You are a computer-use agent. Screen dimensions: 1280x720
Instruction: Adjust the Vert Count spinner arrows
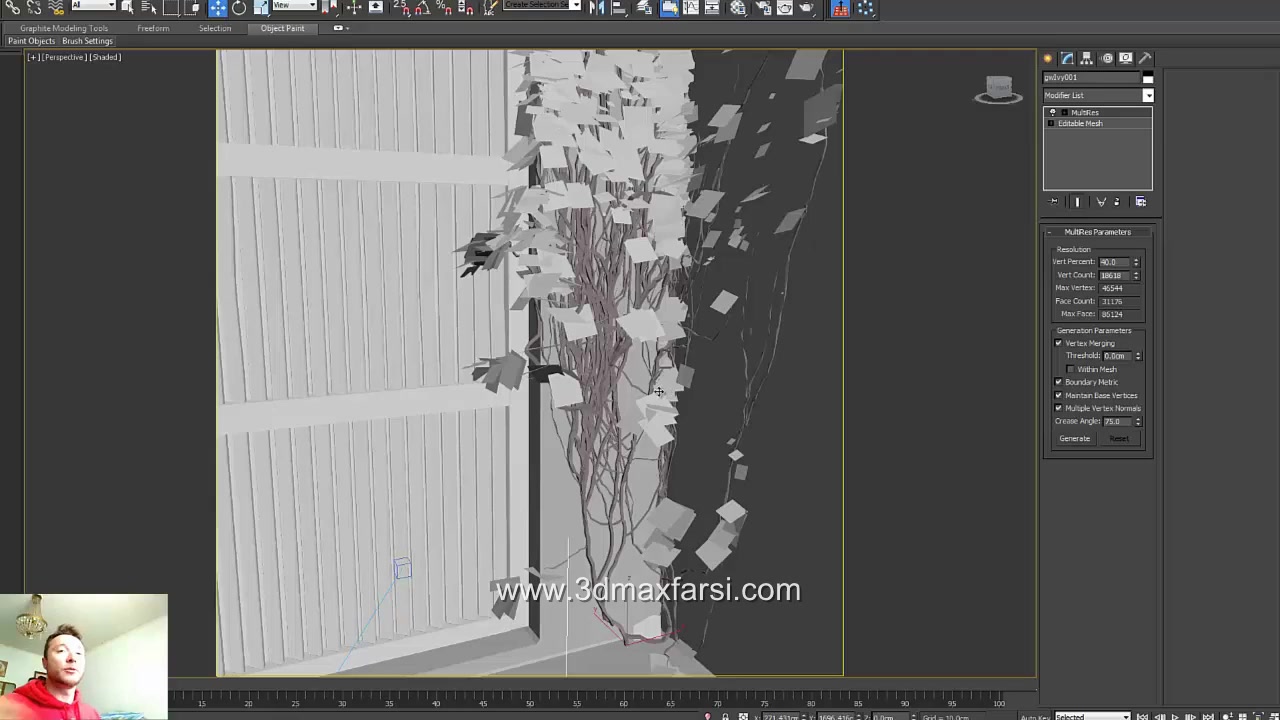[x=1136, y=275]
